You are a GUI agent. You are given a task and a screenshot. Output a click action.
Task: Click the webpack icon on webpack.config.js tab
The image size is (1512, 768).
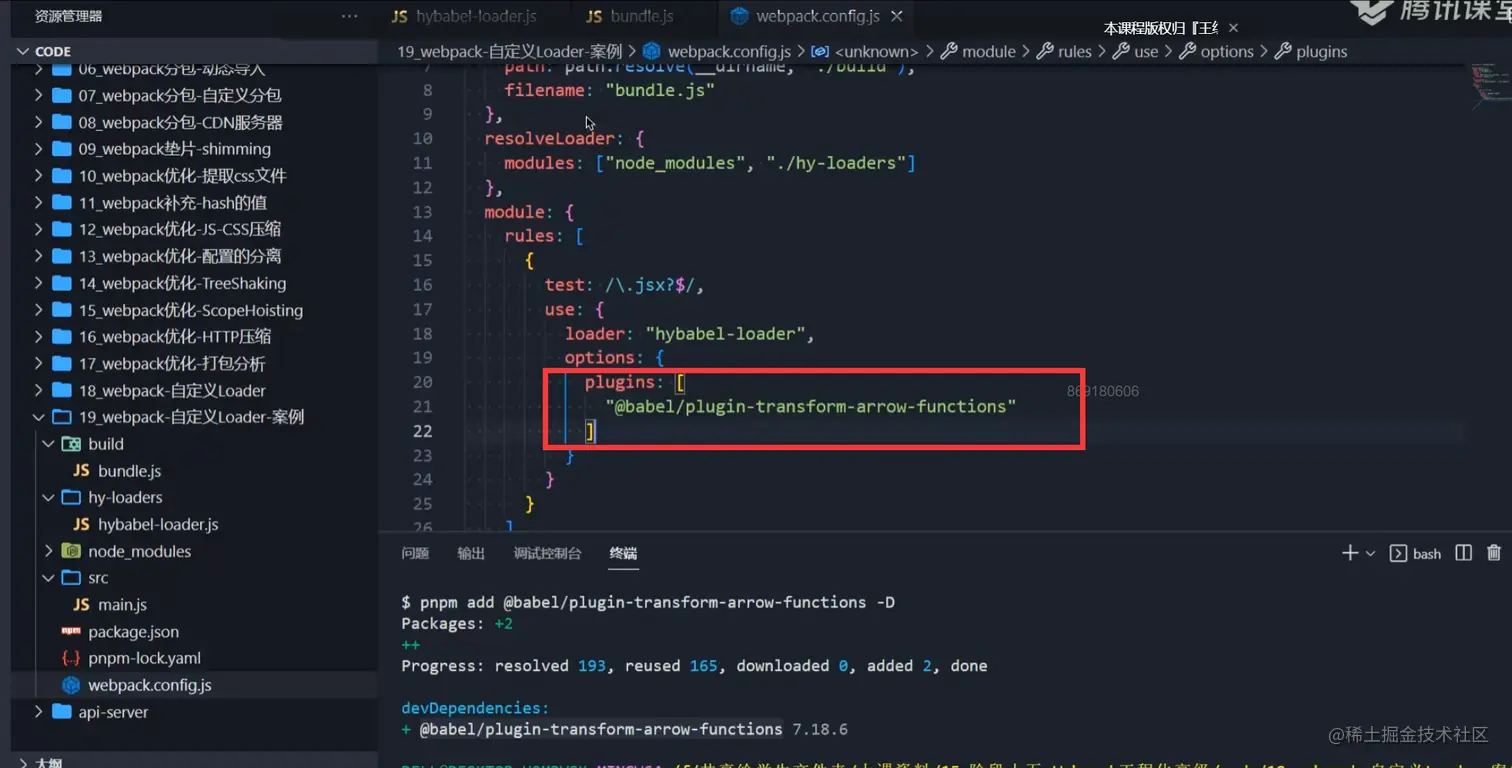[740, 16]
